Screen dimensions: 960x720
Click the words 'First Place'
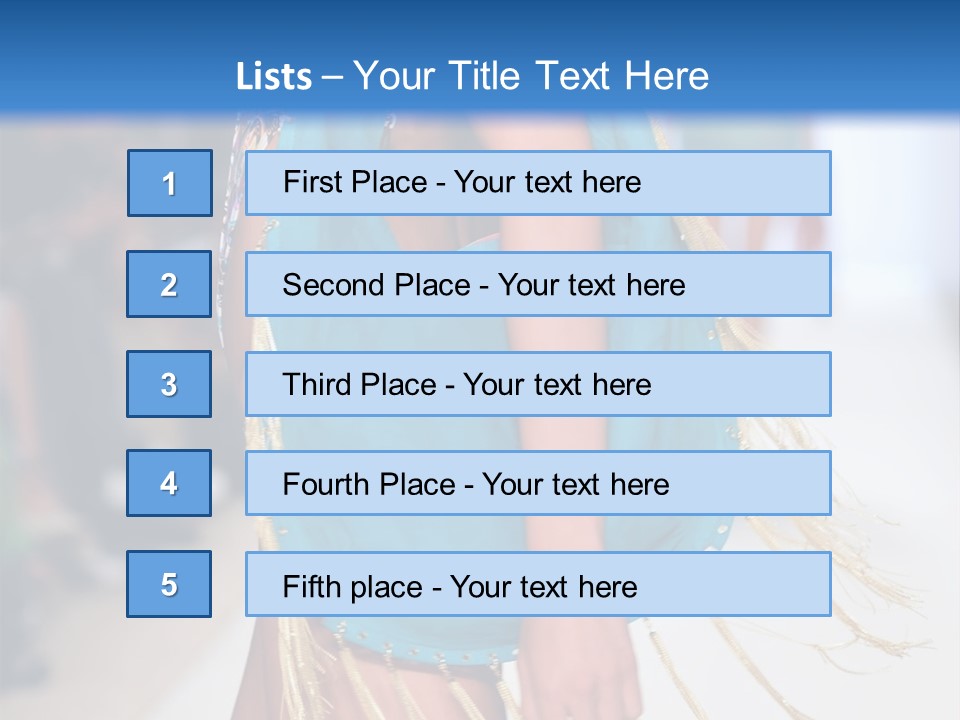coord(354,182)
